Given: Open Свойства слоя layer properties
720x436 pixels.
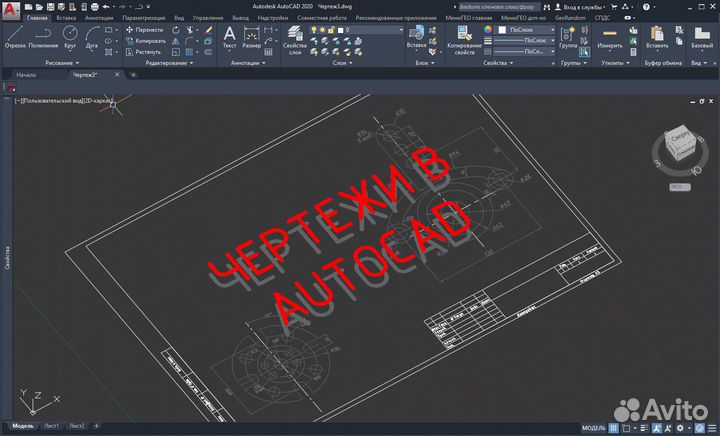Looking at the screenshot, I should 294,40.
